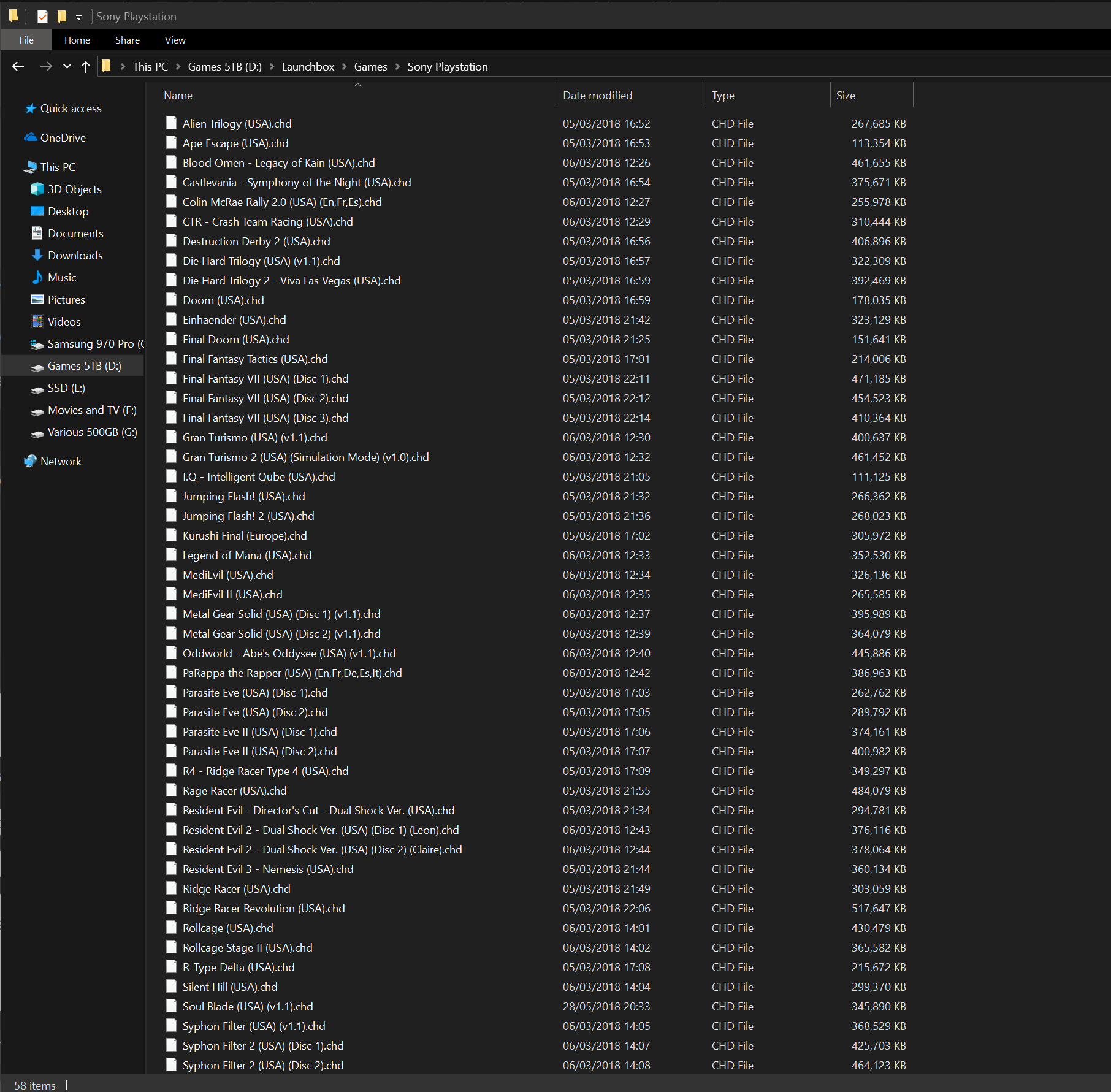
Task: Click the Forward navigation arrow
Action: coord(45,66)
